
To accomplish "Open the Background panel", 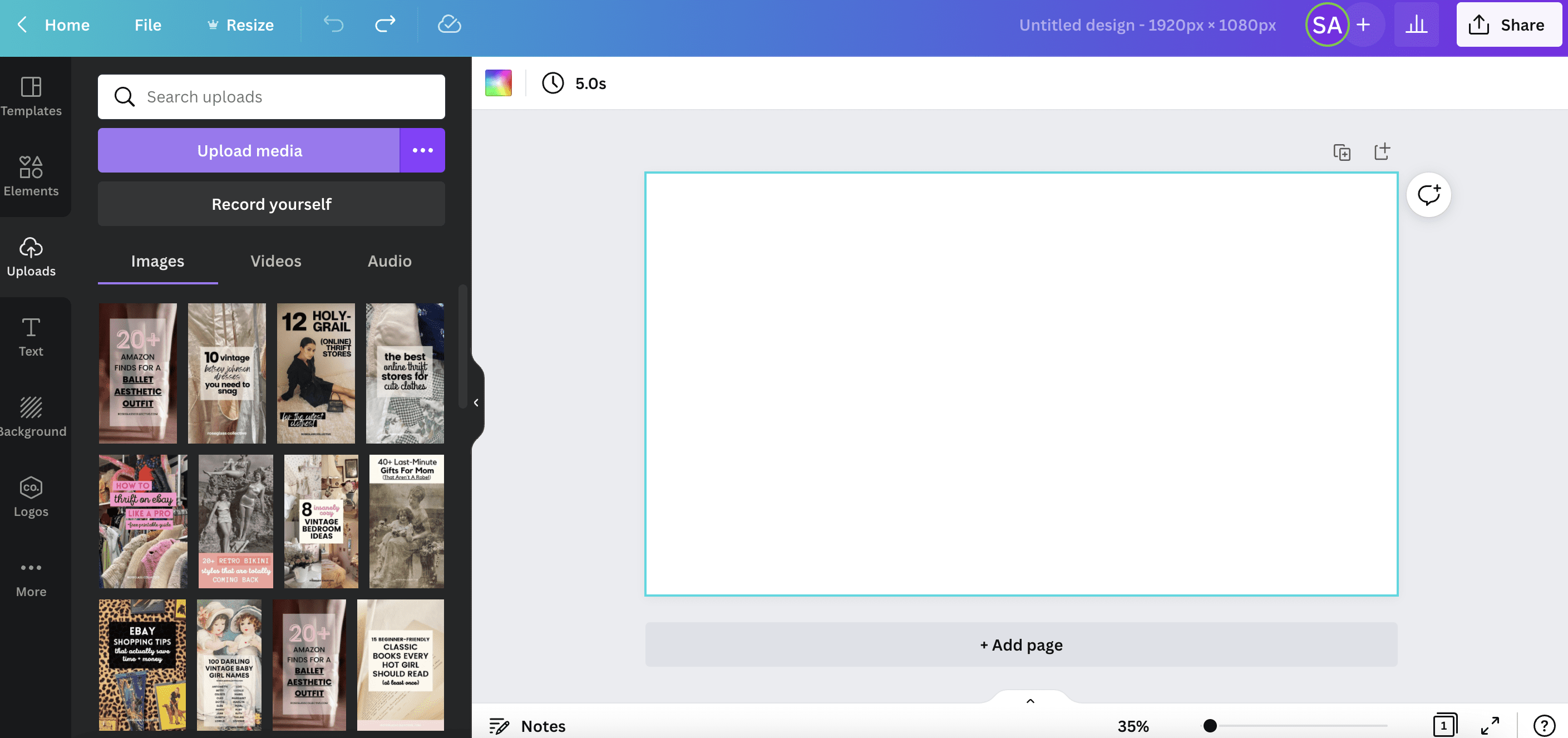I will pos(31,416).
